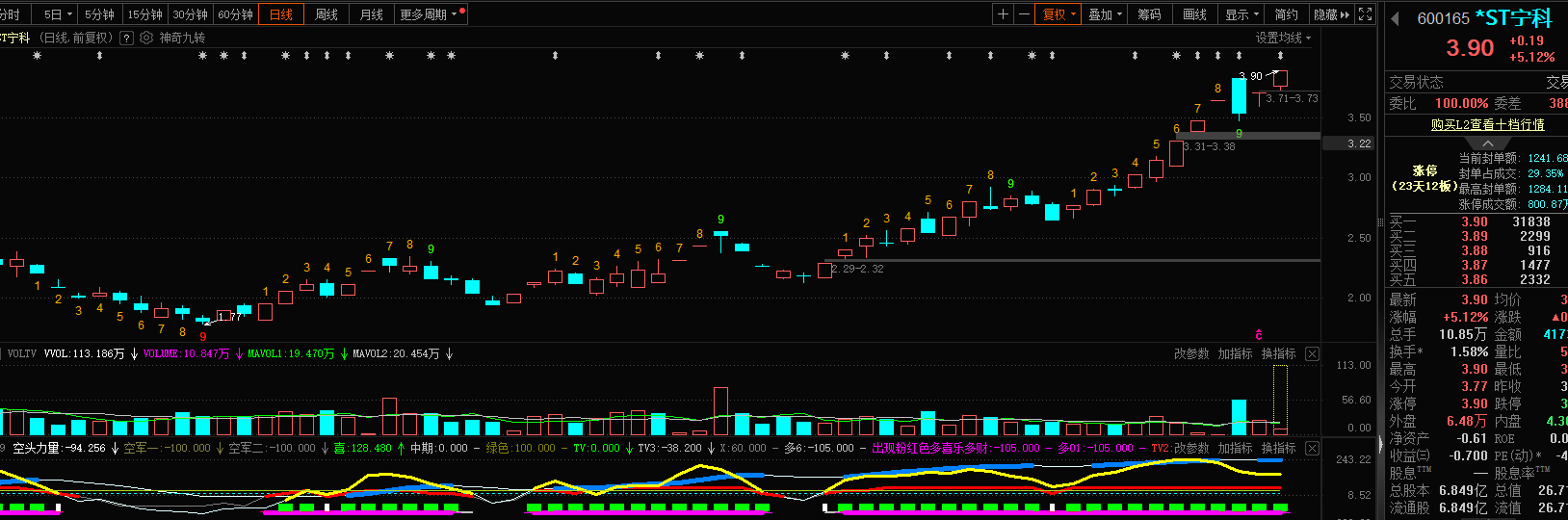Click the last candlestick labeled 3.90
Viewport: 1568px width, 520px height.
pyautogui.click(x=1280, y=79)
